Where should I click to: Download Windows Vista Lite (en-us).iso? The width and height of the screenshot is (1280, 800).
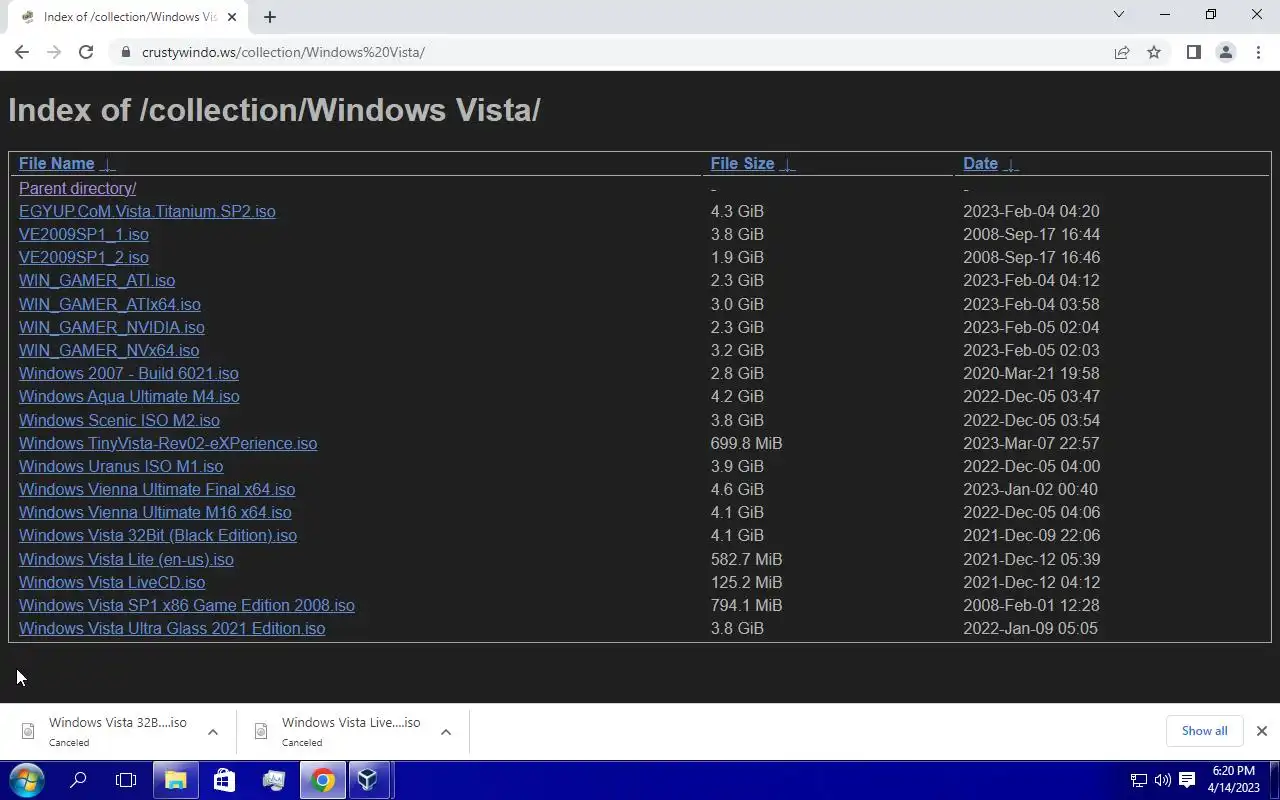point(126,559)
